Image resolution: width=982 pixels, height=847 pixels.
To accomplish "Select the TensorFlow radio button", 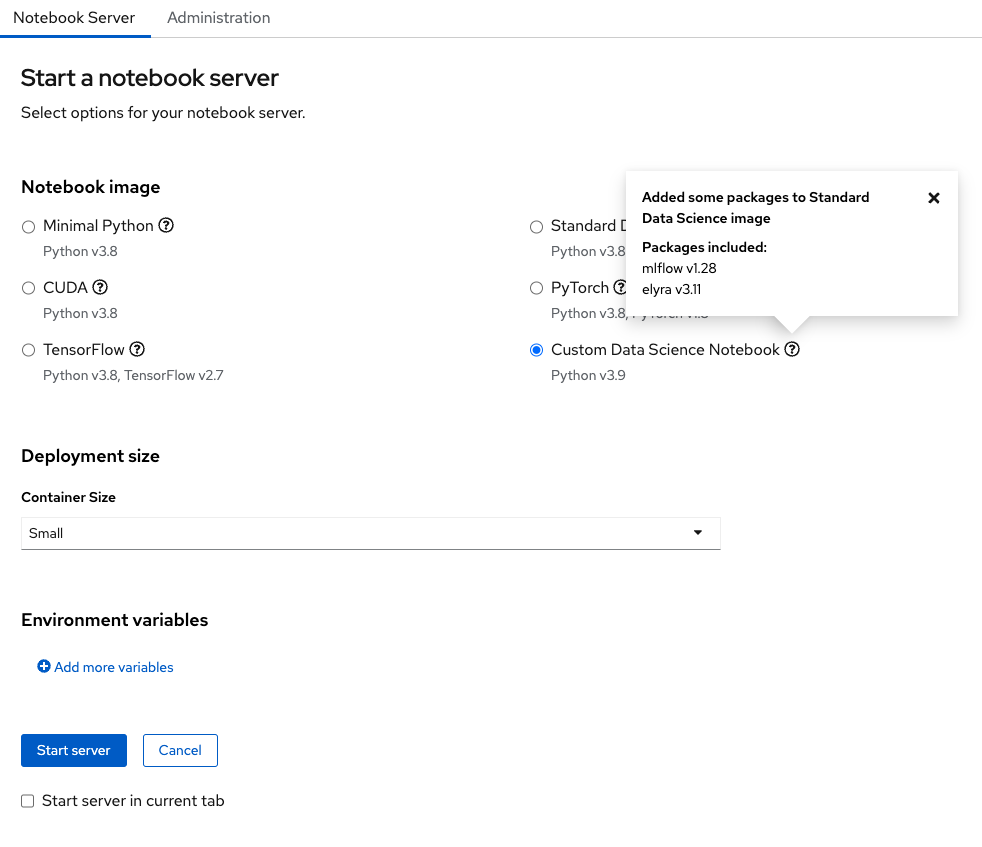I will pyautogui.click(x=28, y=350).
